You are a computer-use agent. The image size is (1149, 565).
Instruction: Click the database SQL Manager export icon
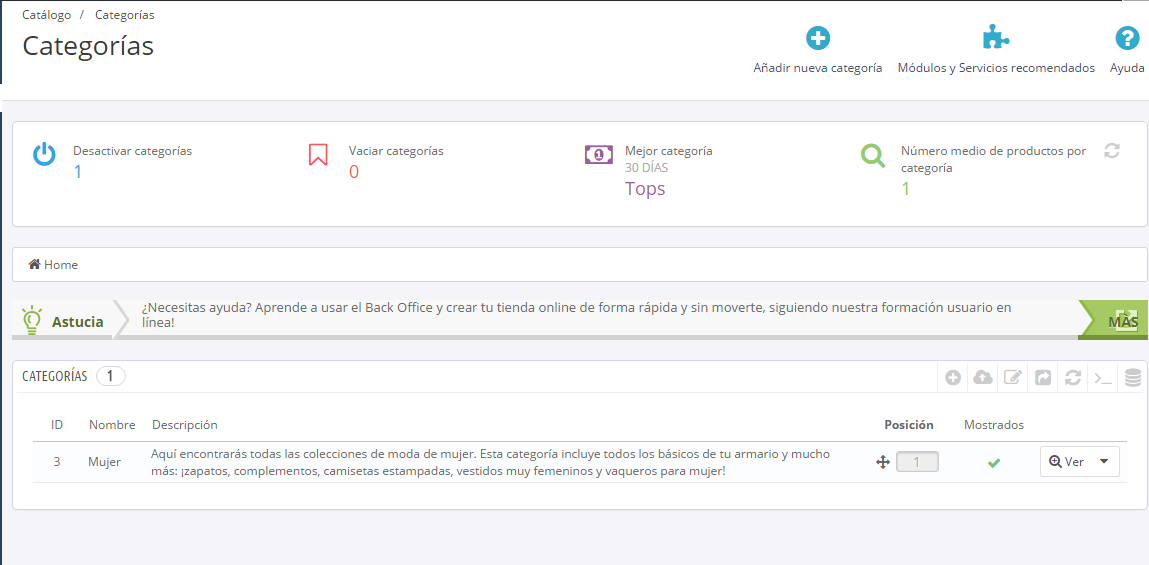click(1133, 378)
